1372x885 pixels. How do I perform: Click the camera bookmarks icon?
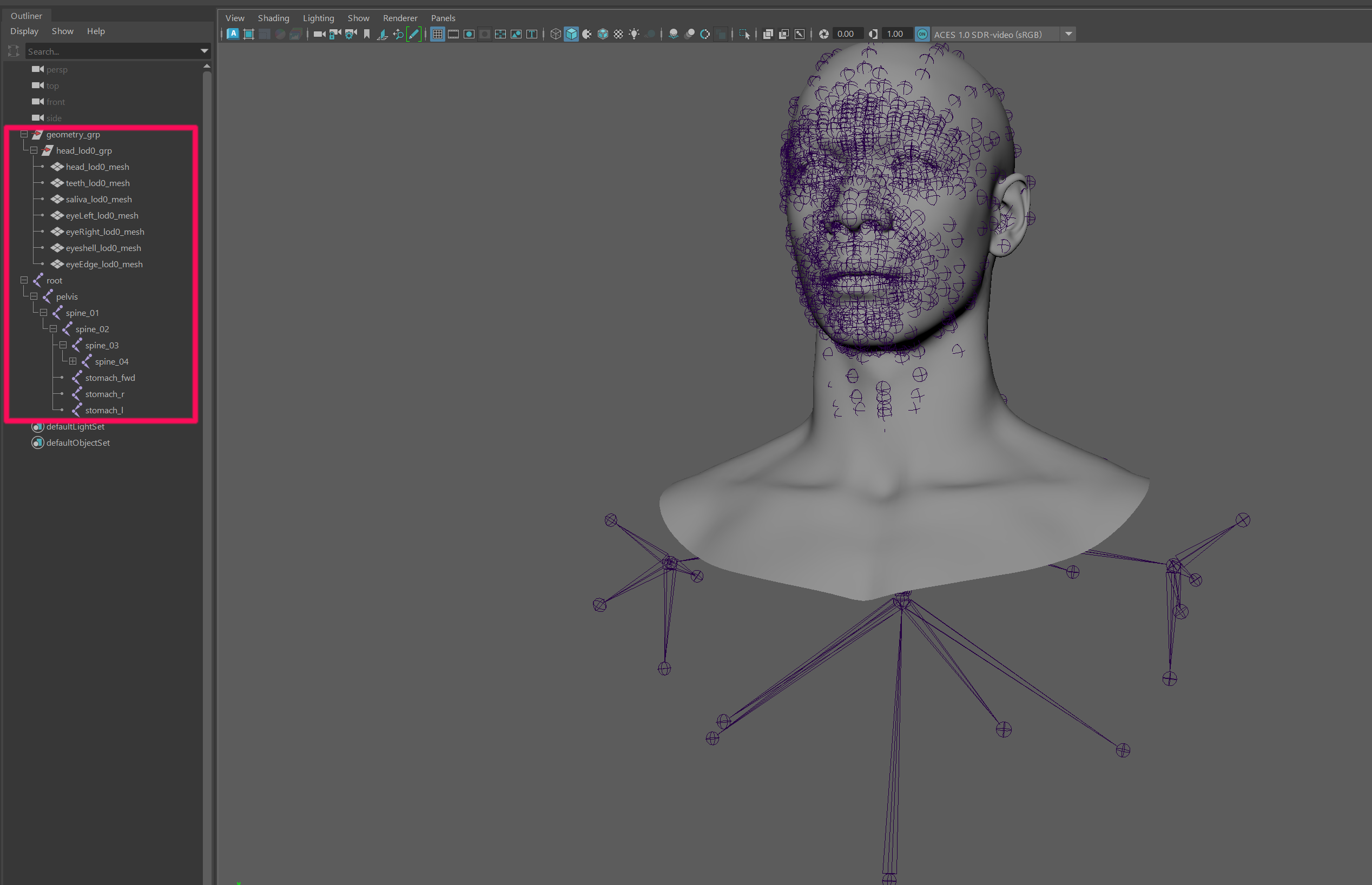click(x=367, y=35)
